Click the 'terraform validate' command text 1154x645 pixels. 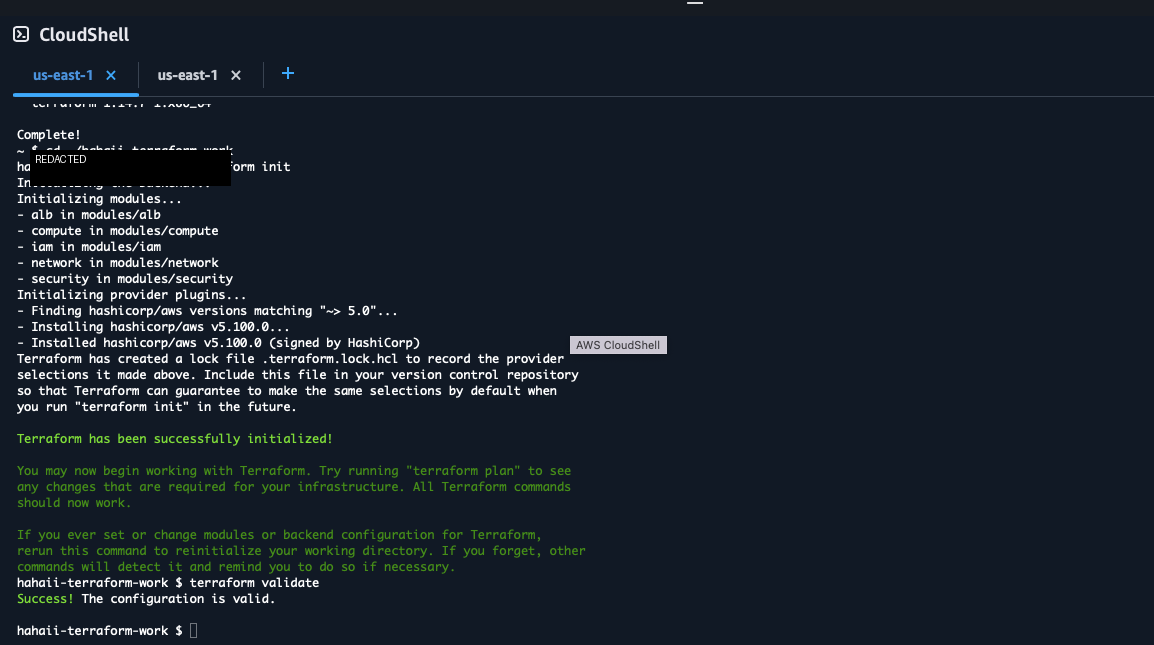254,582
